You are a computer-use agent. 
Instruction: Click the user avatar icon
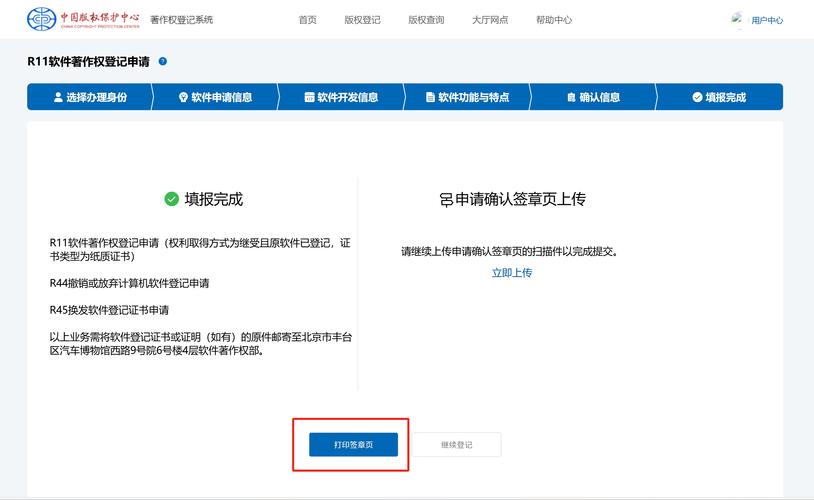[738, 19]
